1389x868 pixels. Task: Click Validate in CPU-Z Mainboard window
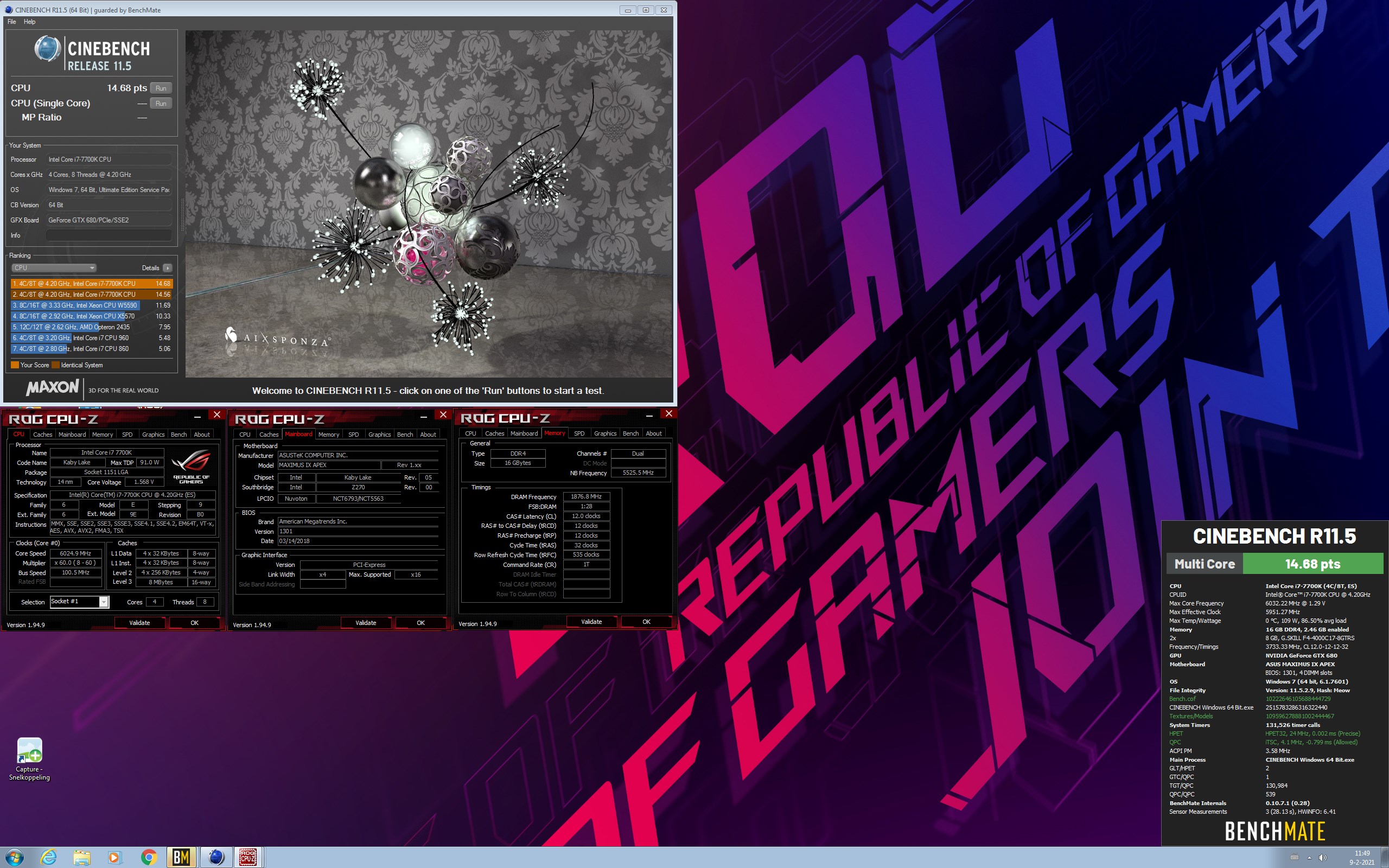[x=366, y=623]
